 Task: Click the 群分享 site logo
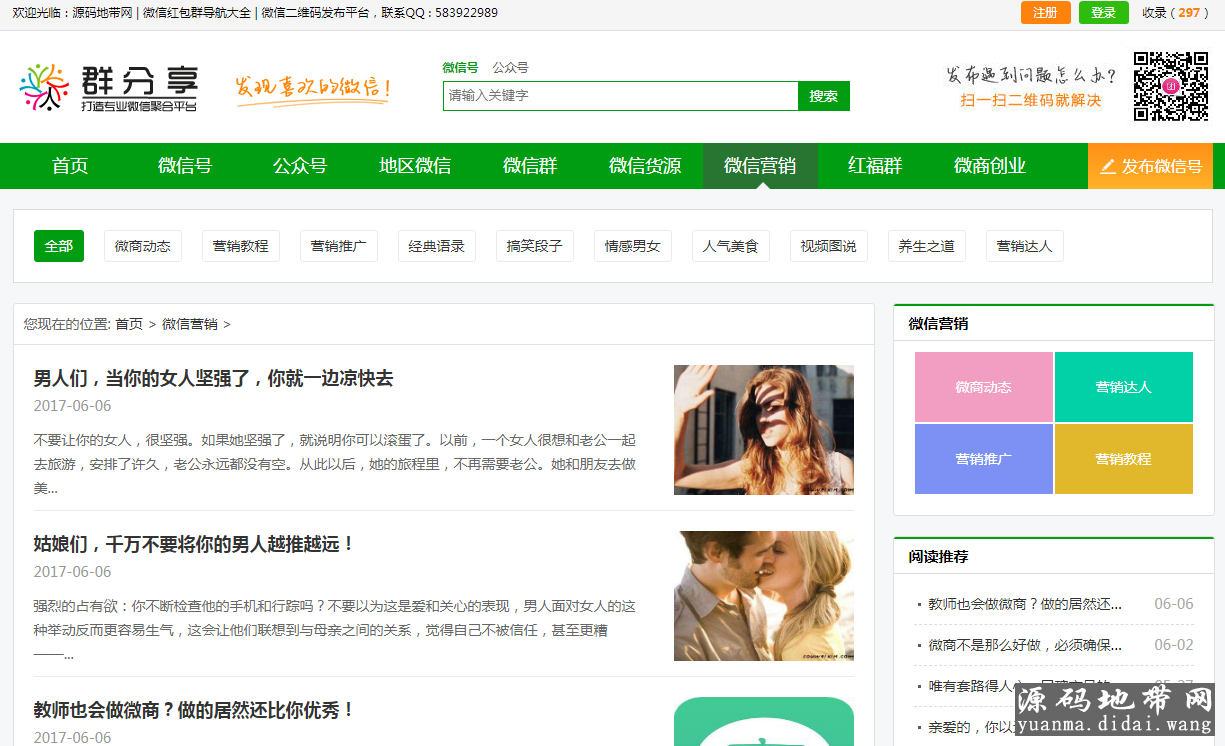point(108,88)
